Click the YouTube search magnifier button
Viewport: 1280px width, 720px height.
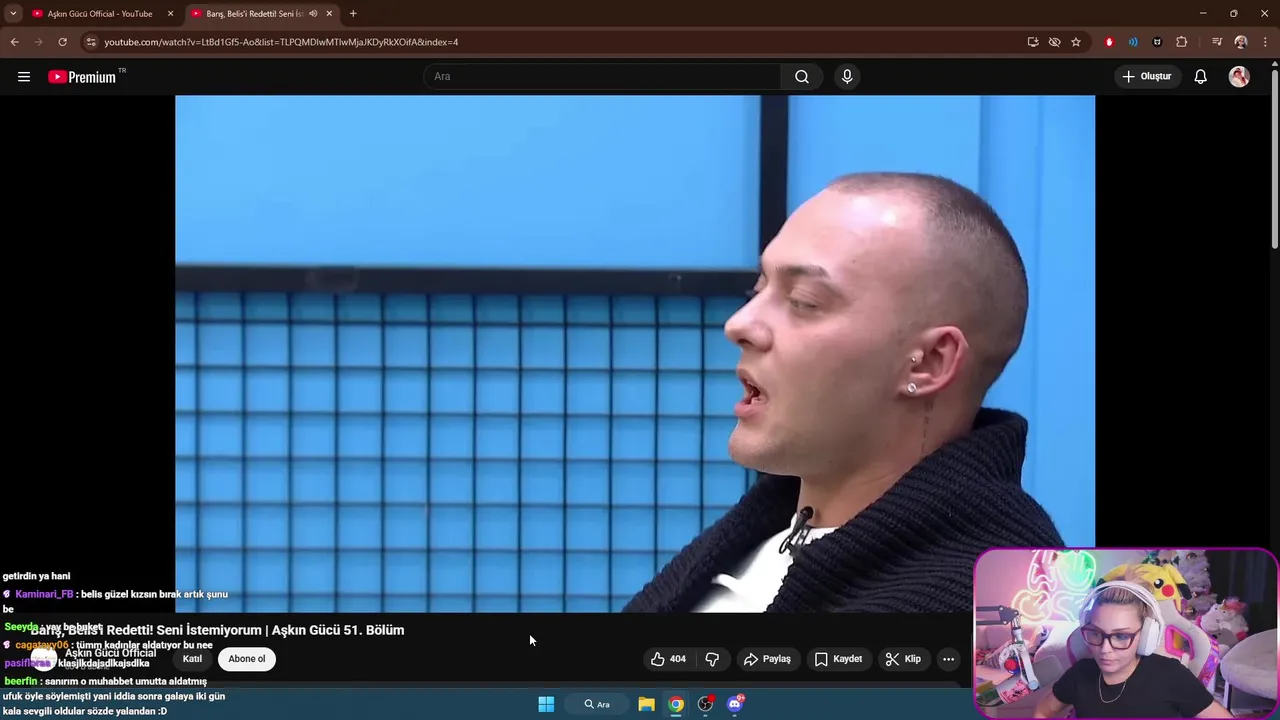(x=802, y=77)
